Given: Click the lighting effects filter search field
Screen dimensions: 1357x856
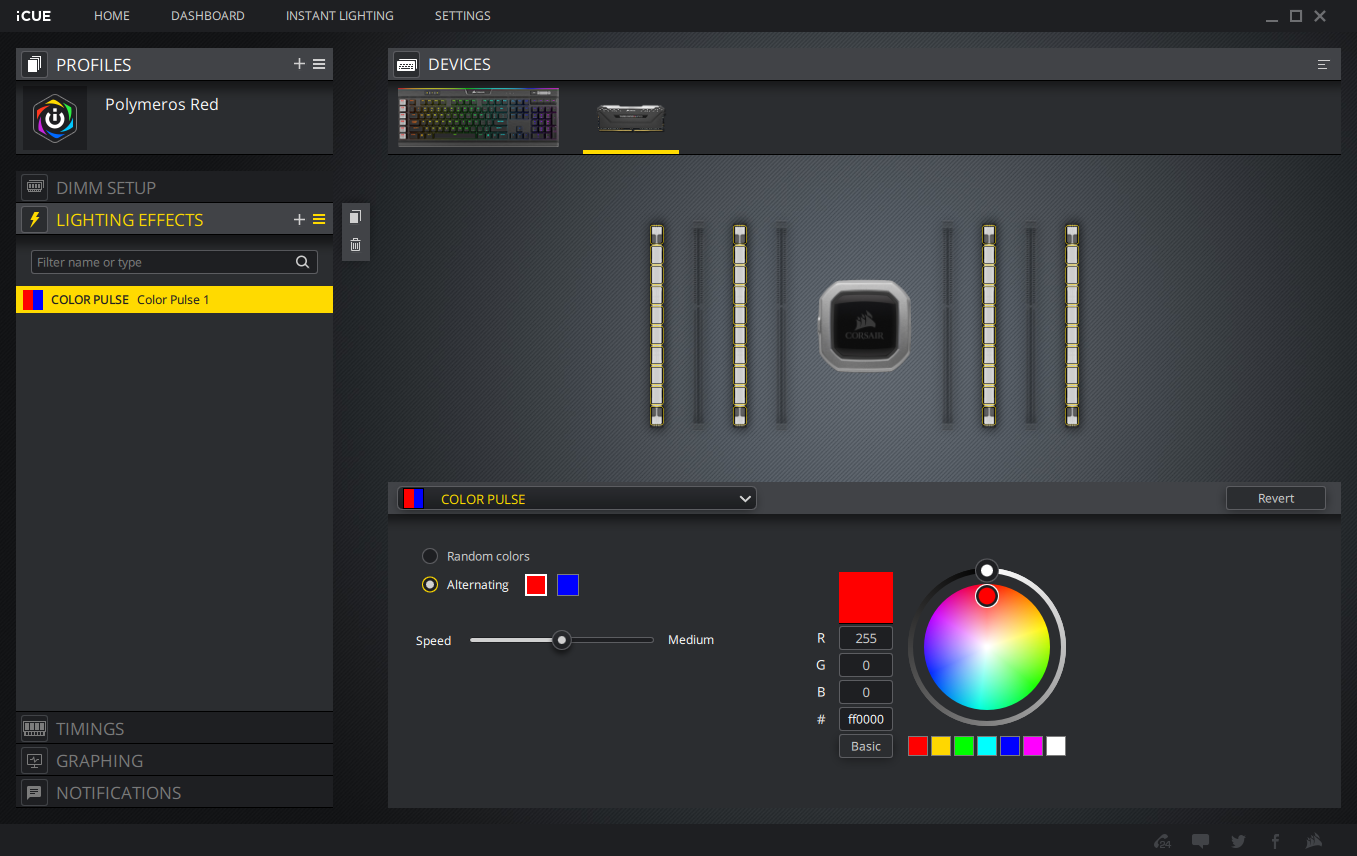Looking at the screenshot, I should pos(163,262).
